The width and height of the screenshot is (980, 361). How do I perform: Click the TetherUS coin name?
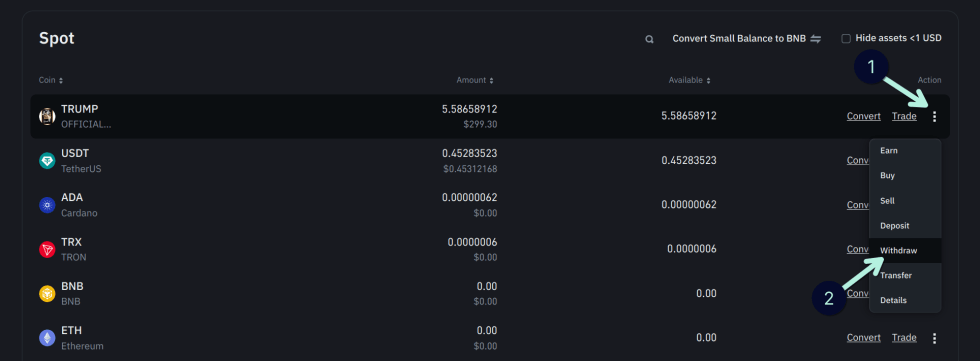point(81,169)
